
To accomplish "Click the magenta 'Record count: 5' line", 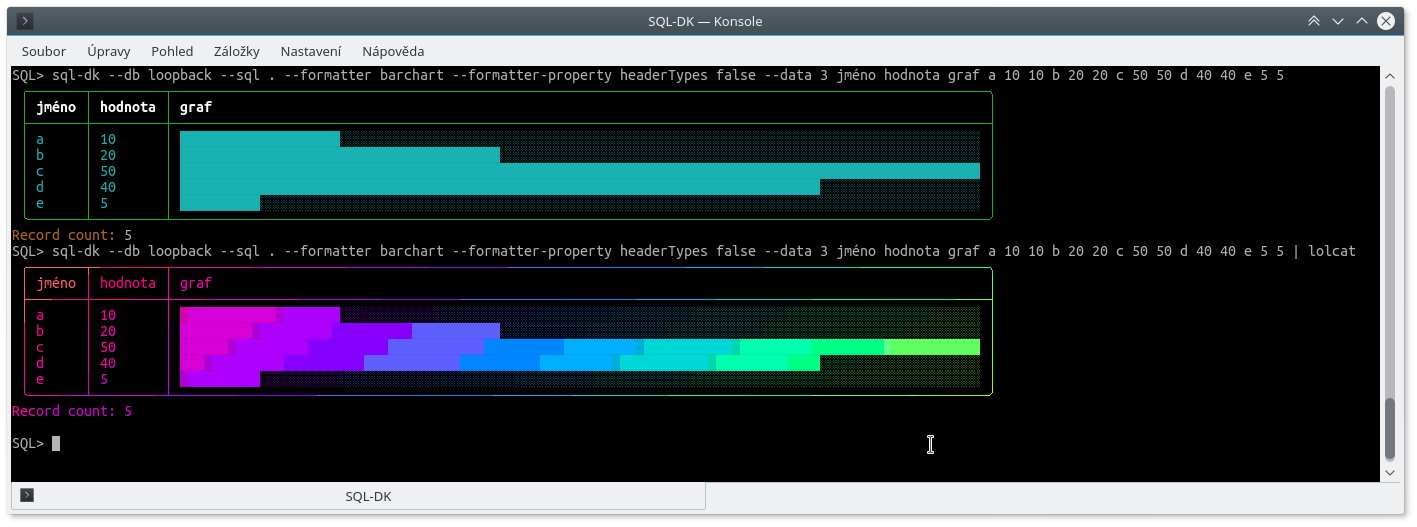I will point(72,411).
